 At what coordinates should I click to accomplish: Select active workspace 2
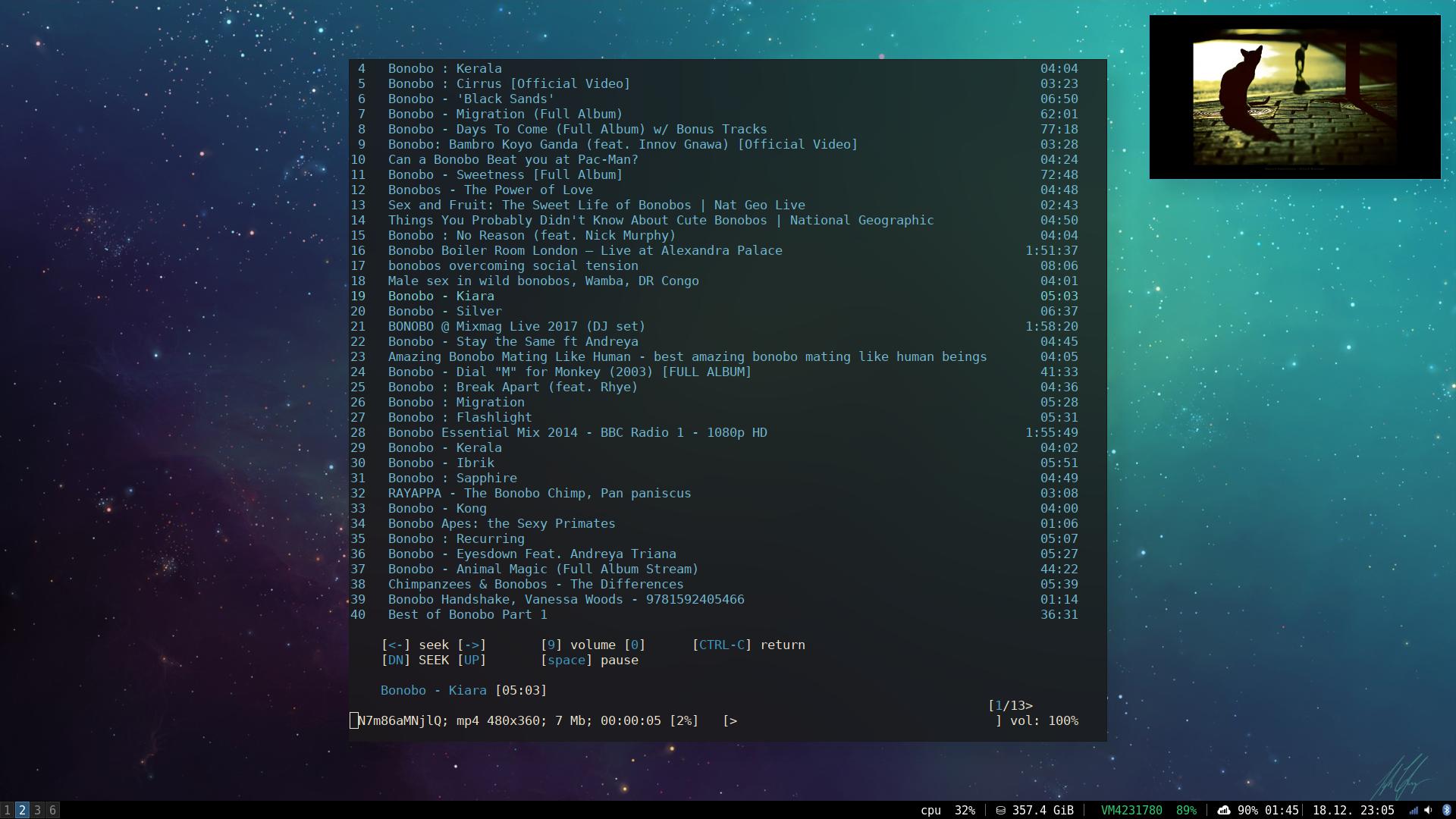pyautogui.click(x=22, y=810)
